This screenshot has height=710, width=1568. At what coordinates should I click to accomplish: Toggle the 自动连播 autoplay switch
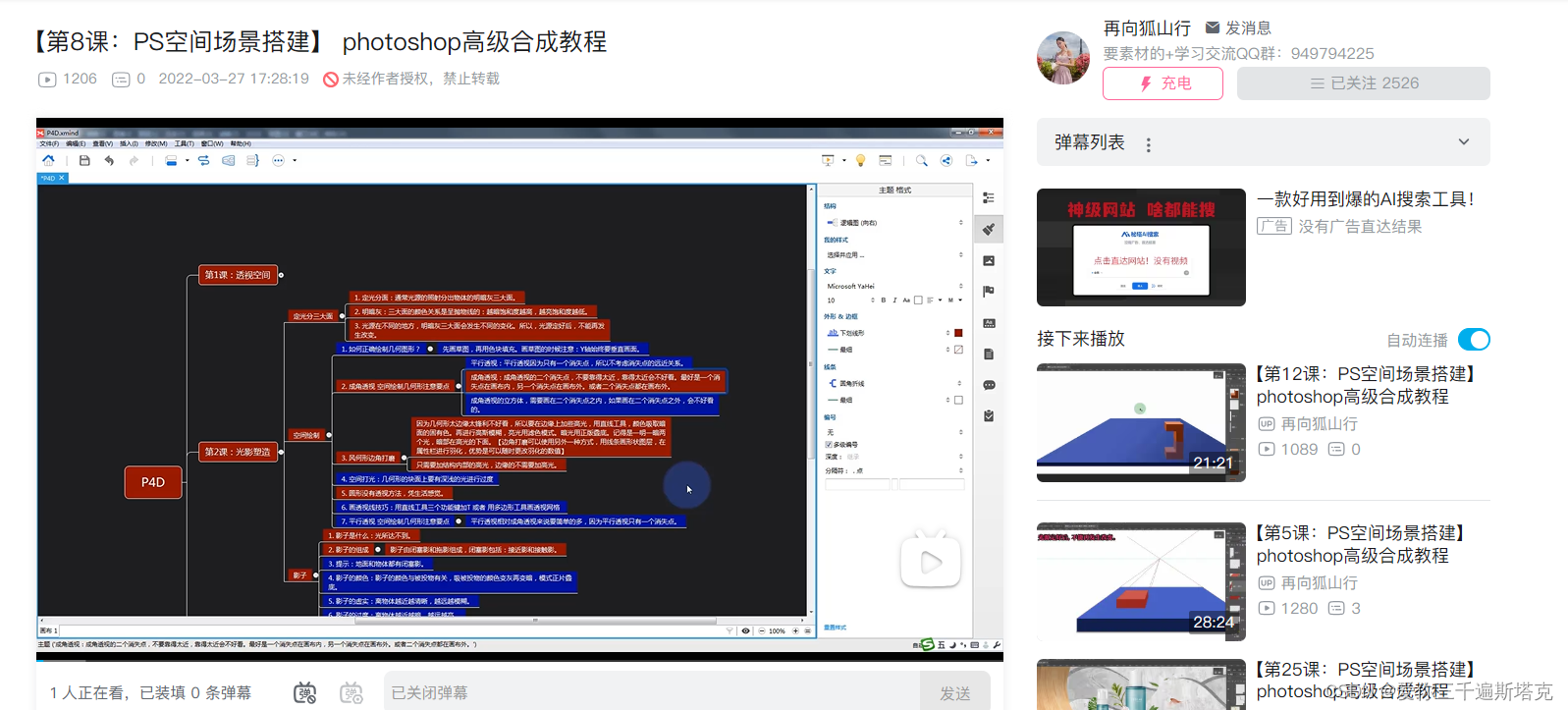1474,340
